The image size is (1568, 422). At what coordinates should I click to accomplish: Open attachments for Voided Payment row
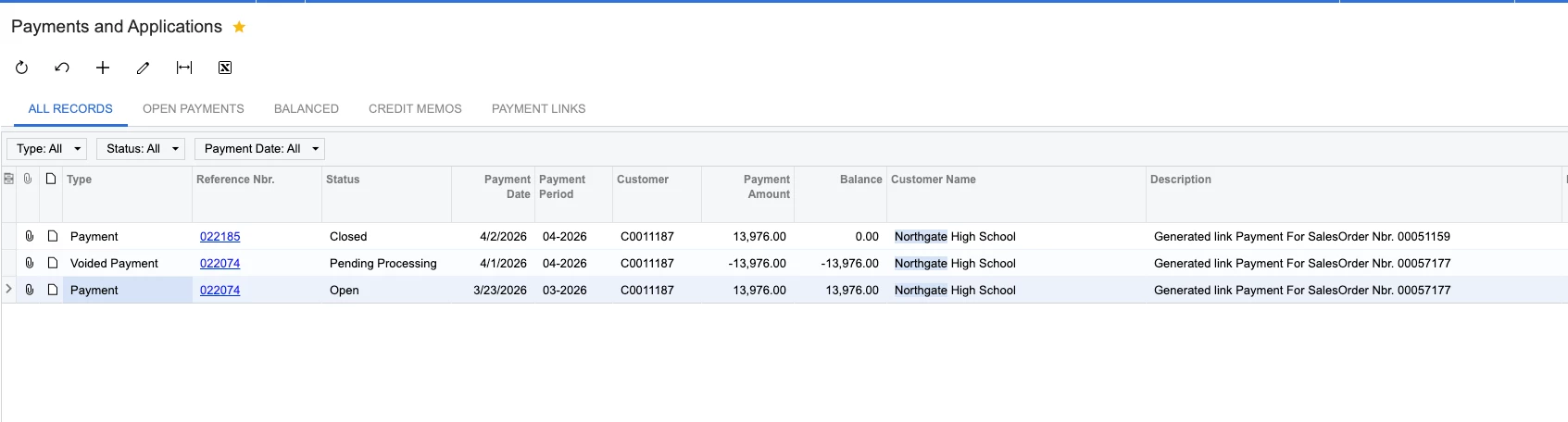pos(30,263)
